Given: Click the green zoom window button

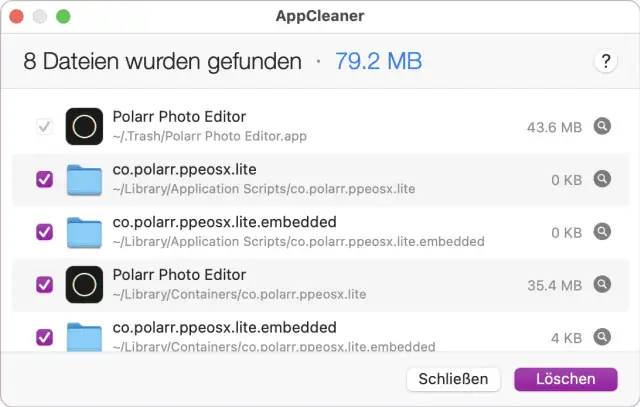Looking at the screenshot, I should pos(63,17).
